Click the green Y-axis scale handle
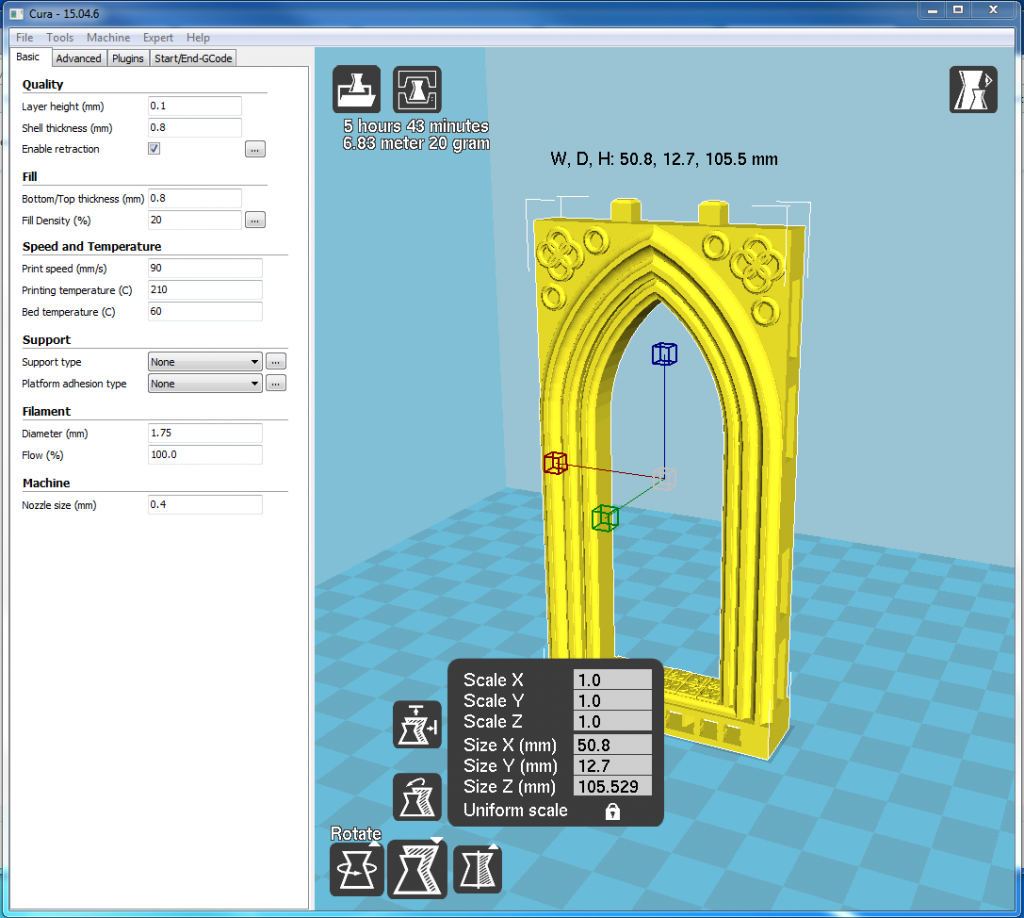The width and height of the screenshot is (1024, 918). tap(605, 518)
